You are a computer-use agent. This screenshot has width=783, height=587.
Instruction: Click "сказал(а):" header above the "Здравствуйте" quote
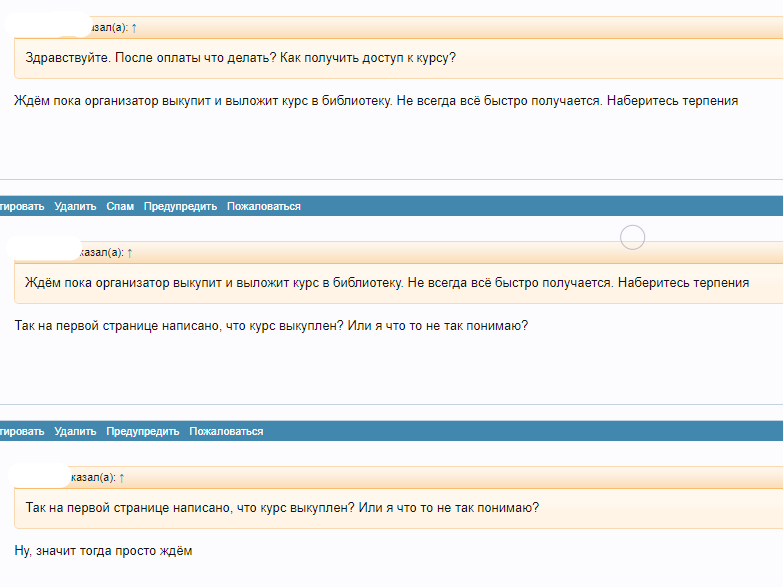[108, 27]
